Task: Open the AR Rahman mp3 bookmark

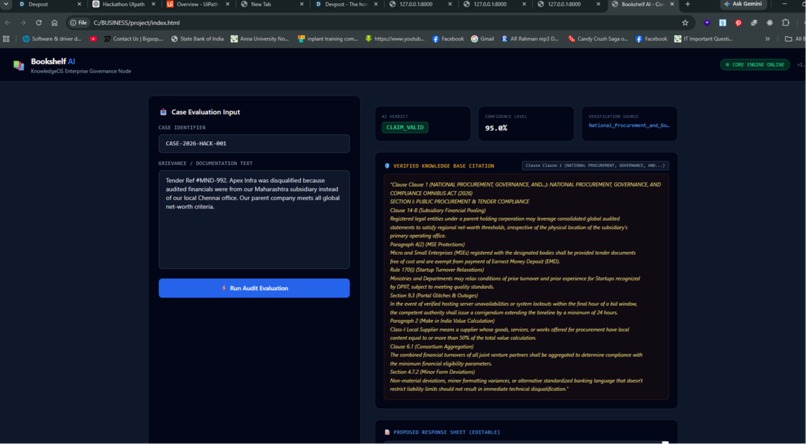Action: 529,39
